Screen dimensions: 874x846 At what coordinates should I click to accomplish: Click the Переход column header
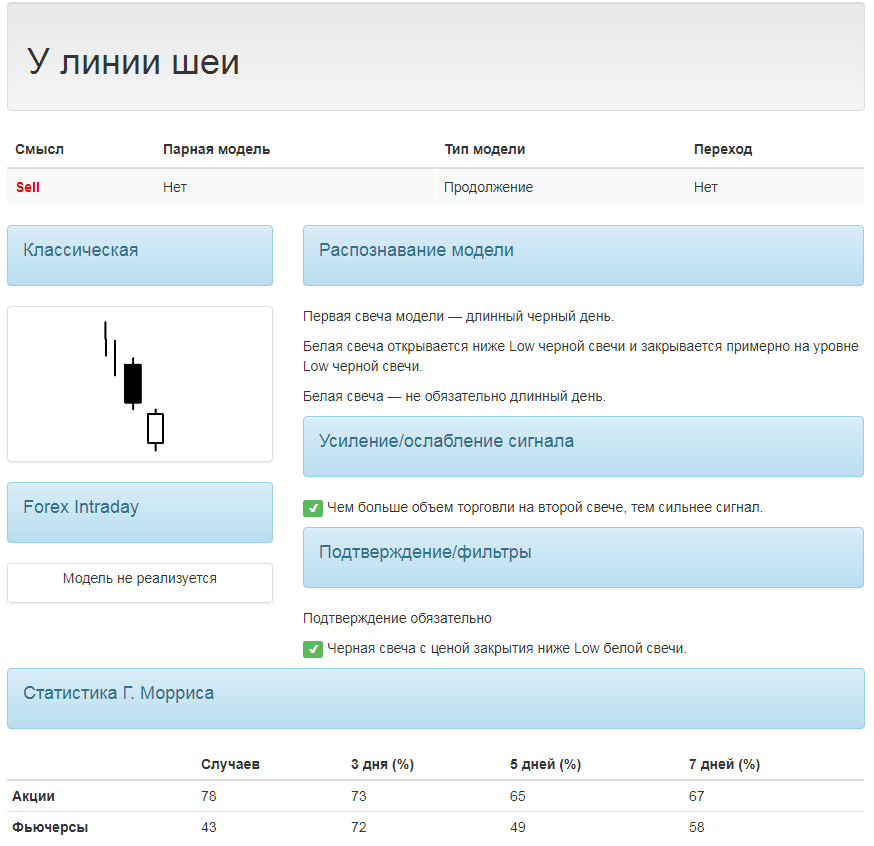[x=723, y=149]
